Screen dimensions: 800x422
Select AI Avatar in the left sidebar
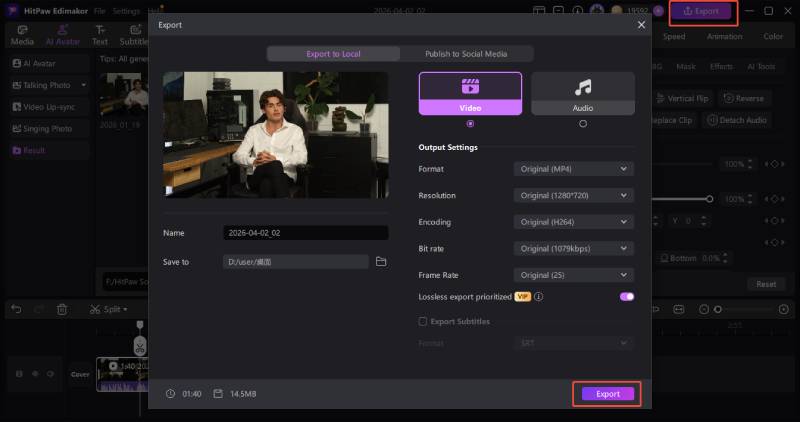(x=49, y=63)
